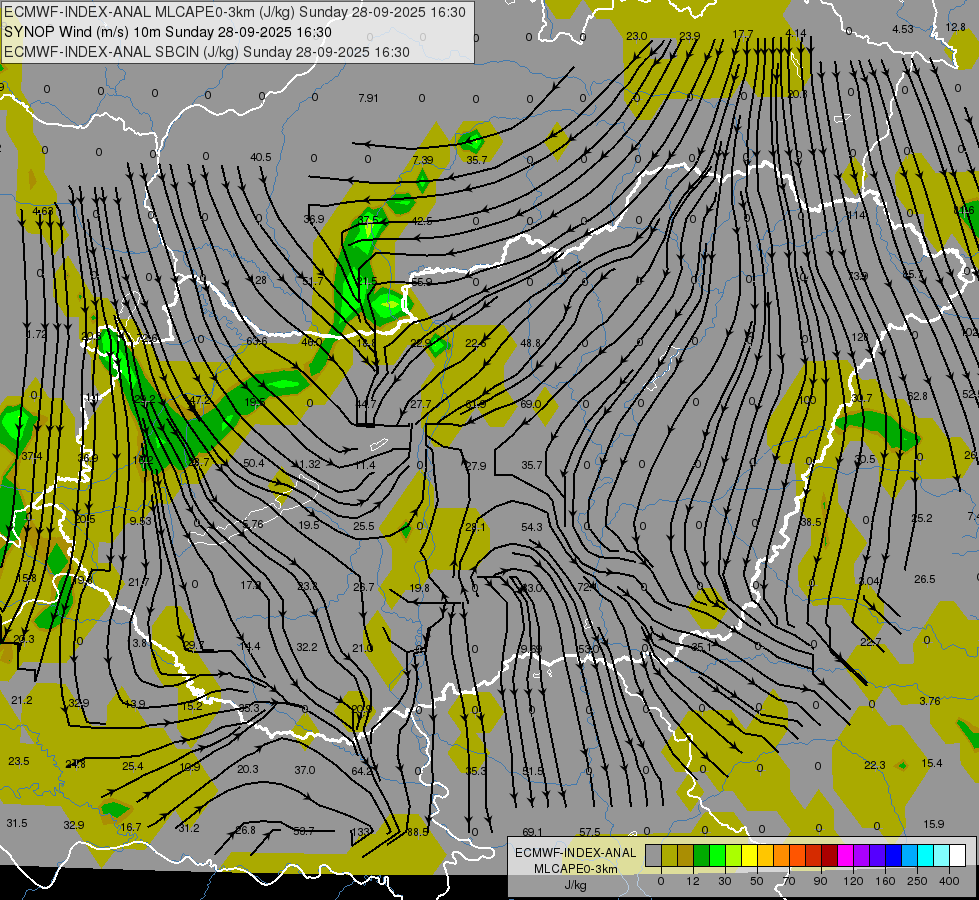Click the 54.3 value near map center
Viewport: 979px width, 900px height.
click(531, 527)
